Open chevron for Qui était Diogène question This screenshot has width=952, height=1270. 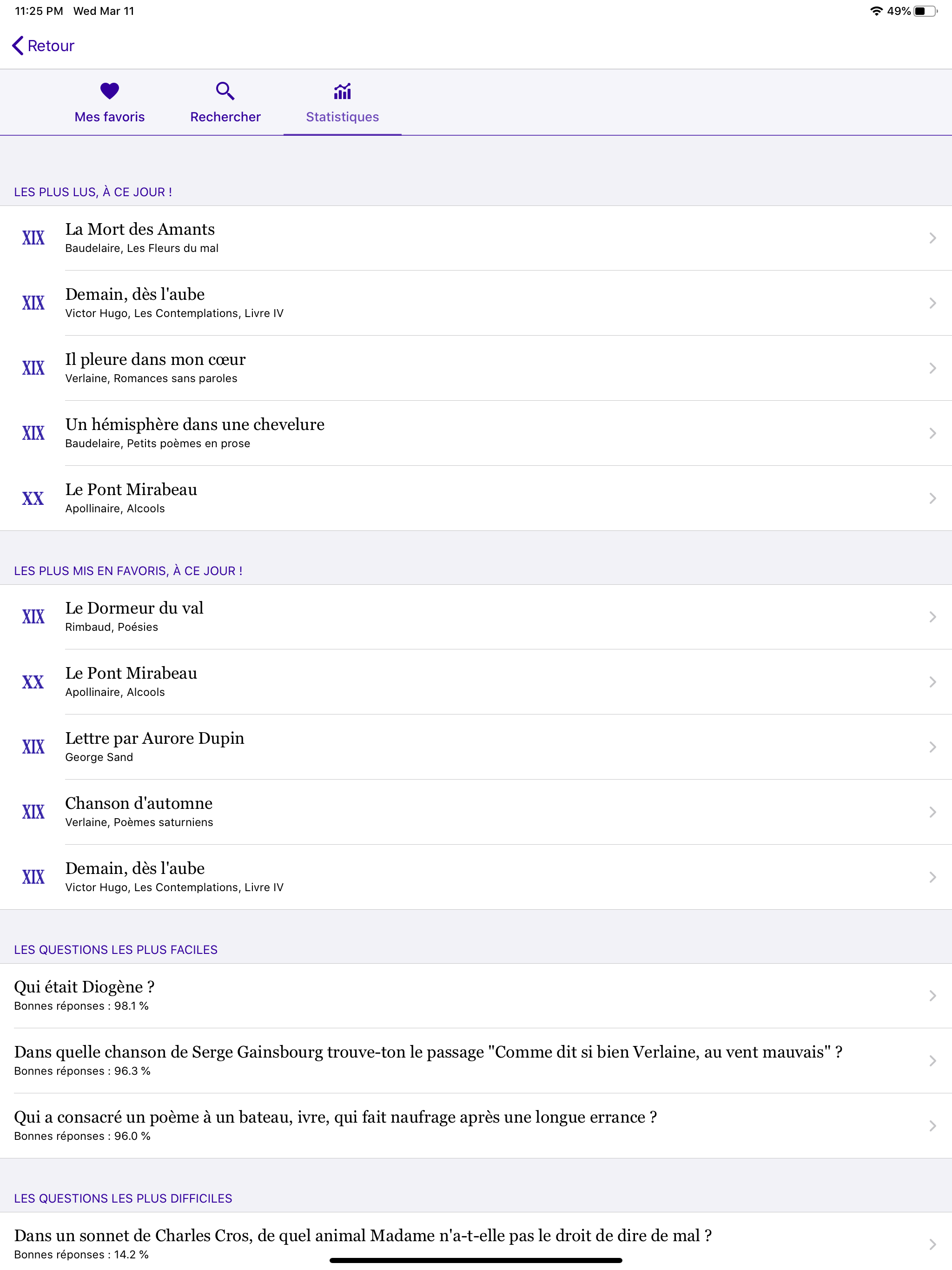tap(932, 996)
